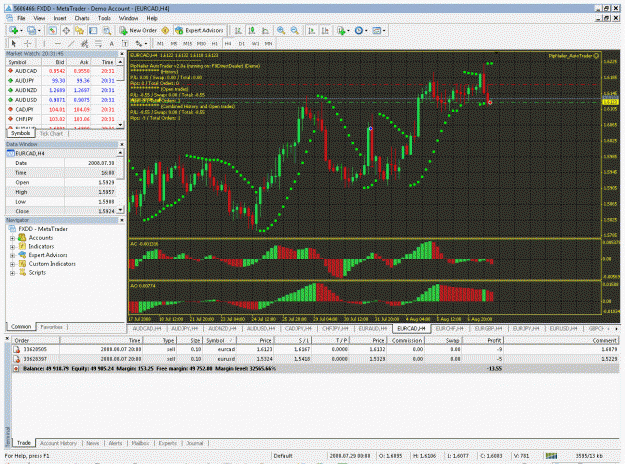The height and width of the screenshot is (464, 625).
Task: Set the timeframe to M1
Action: [160, 43]
